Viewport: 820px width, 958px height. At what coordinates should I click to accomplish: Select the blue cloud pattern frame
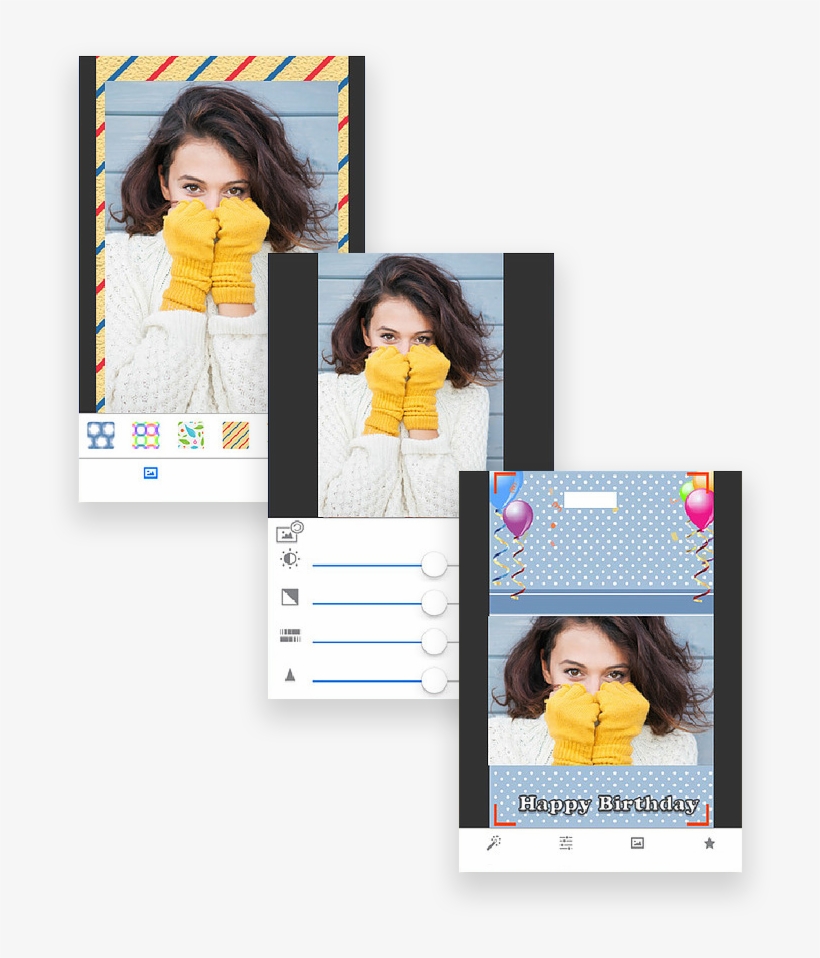tap(101, 435)
